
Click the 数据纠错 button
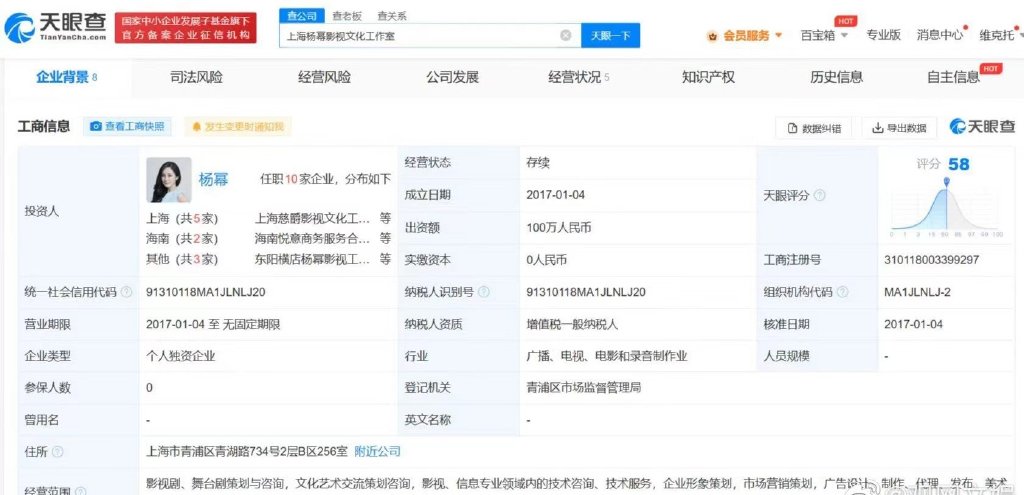tap(814, 128)
